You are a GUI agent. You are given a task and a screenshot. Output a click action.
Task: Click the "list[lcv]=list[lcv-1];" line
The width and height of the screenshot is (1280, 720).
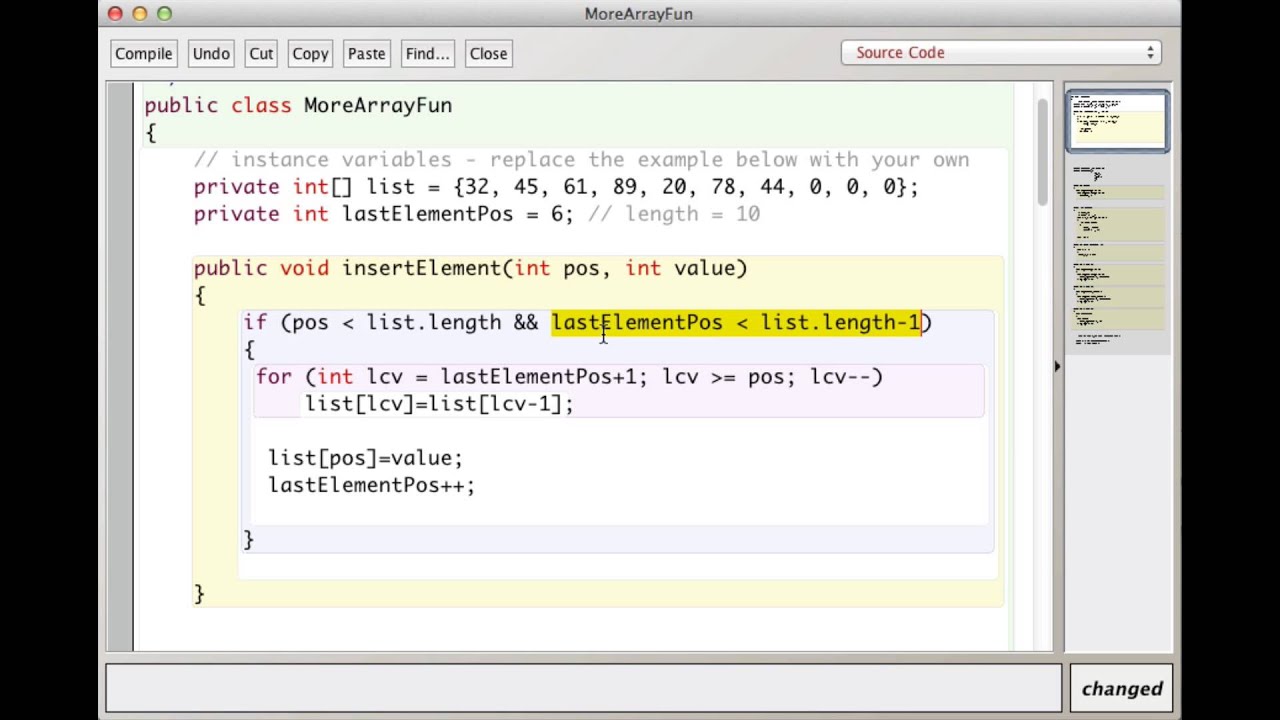439,403
